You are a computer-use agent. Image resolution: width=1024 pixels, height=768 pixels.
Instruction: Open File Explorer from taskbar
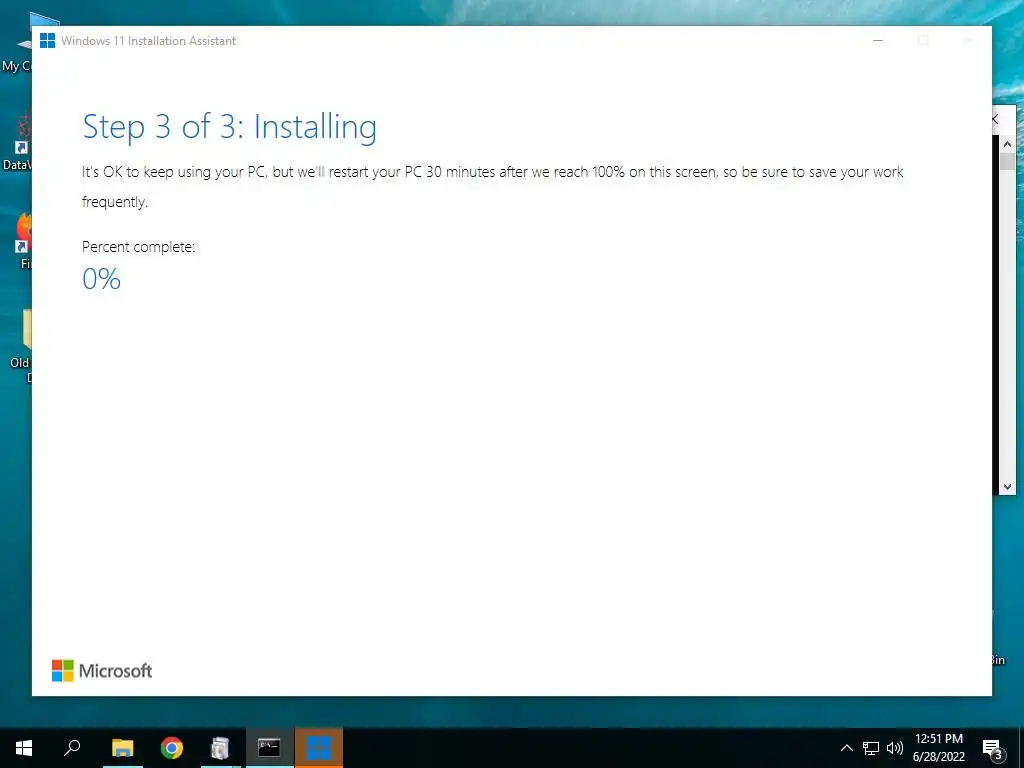pyautogui.click(x=122, y=748)
